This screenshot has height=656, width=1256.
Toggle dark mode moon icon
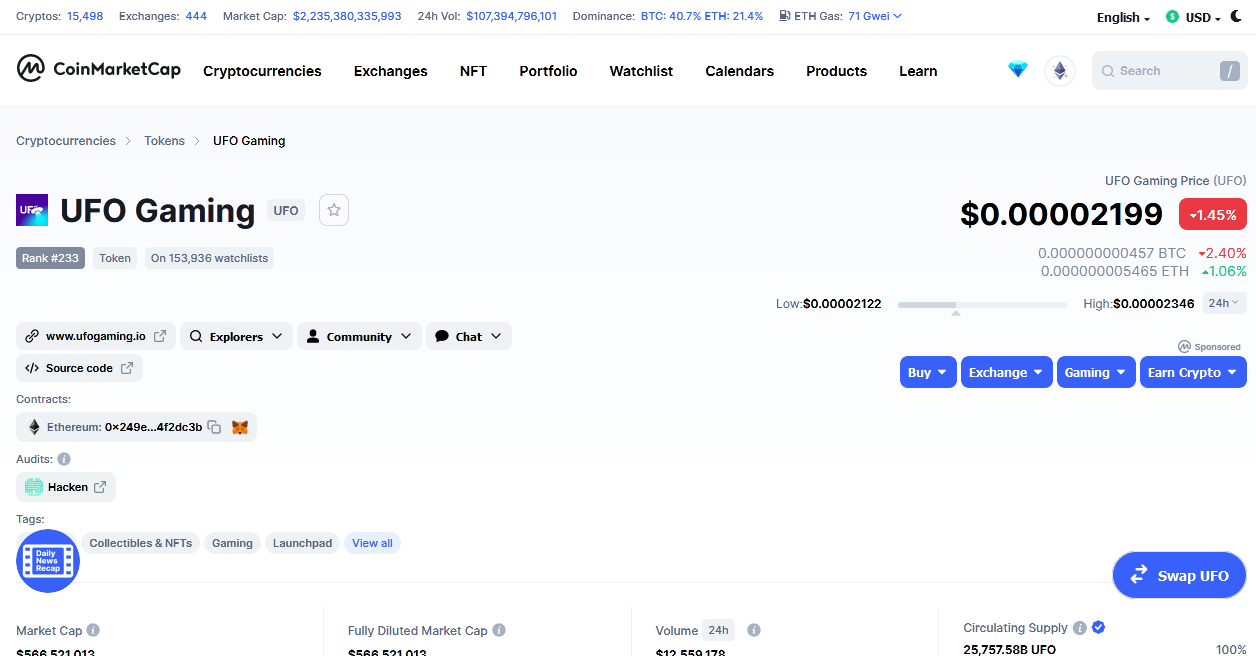tap(1236, 16)
